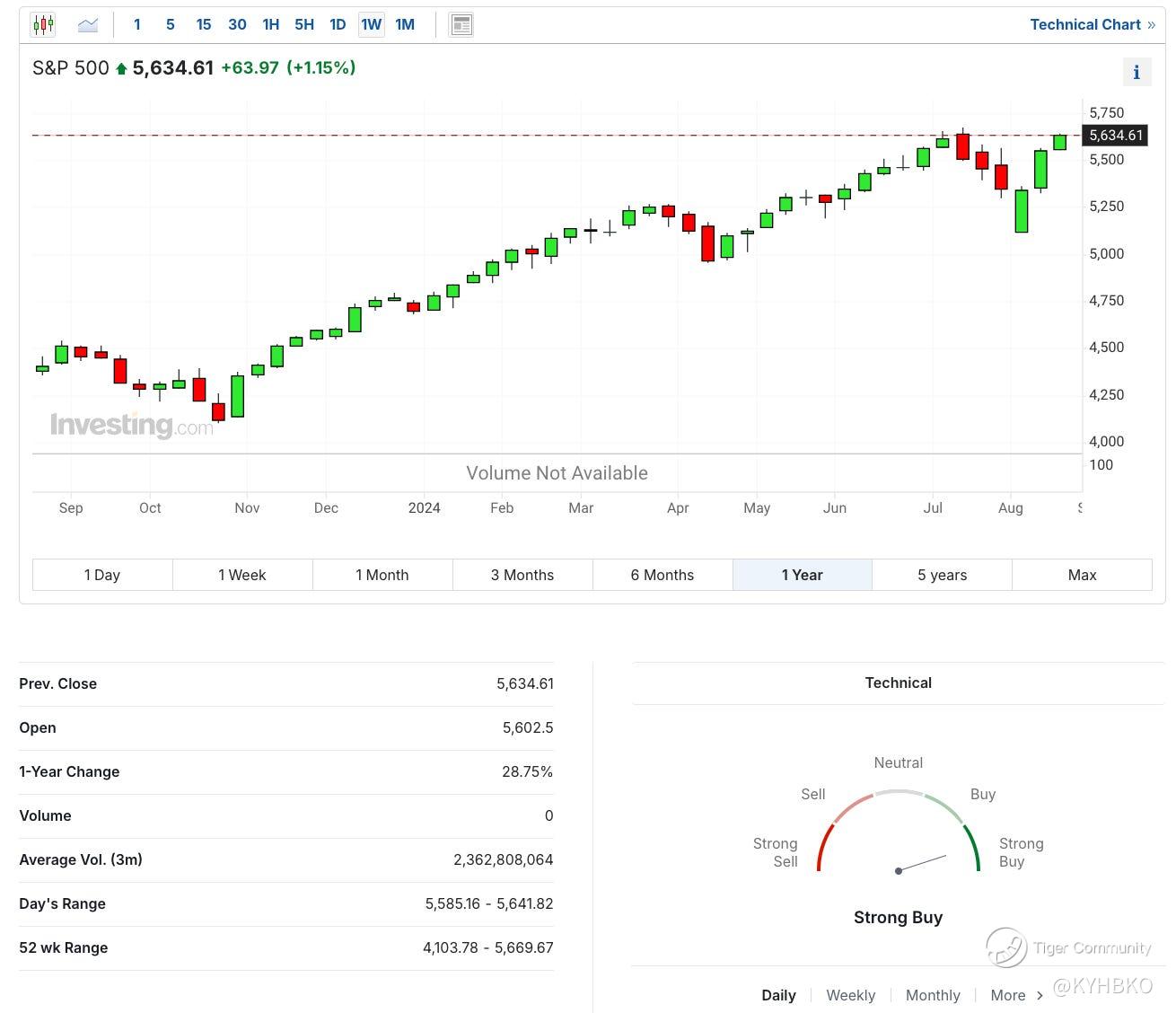
Task: Click the technical gauge needle
Action: point(922,863)
